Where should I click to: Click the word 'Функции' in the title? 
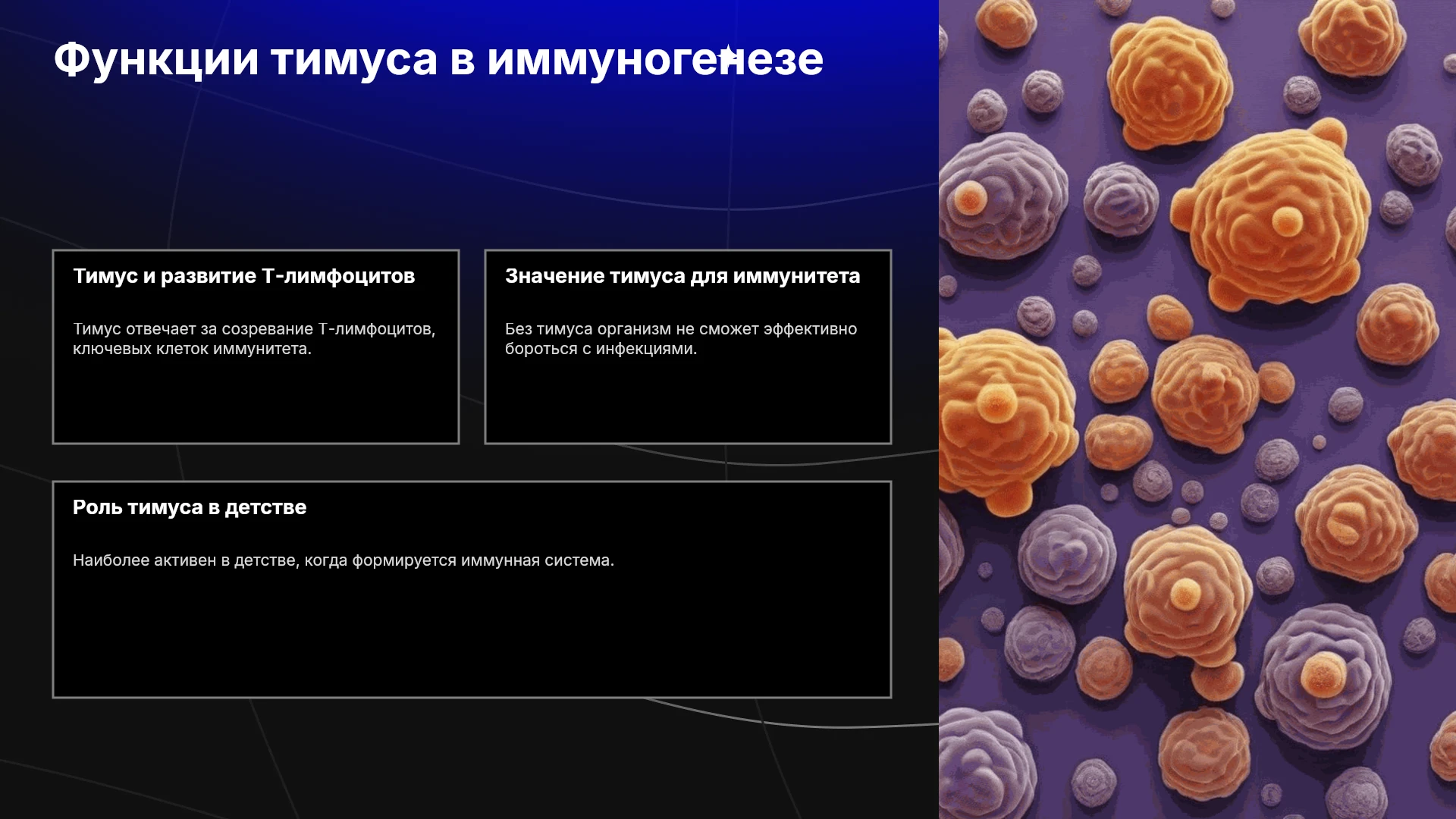click(155, 59)
